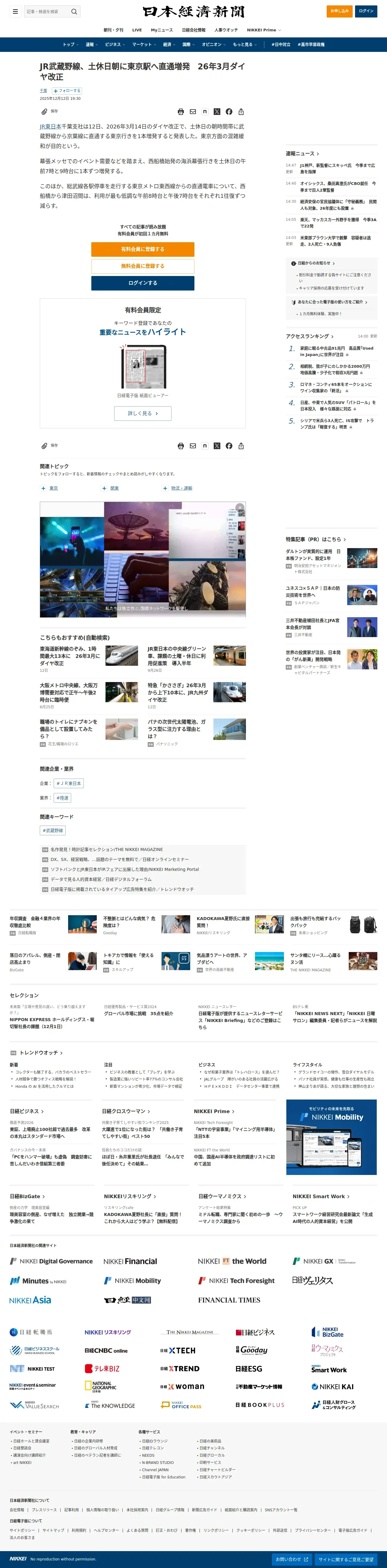
Task: Open the FINANCIAL TIMES logo link
Action: coord(229,1300)
